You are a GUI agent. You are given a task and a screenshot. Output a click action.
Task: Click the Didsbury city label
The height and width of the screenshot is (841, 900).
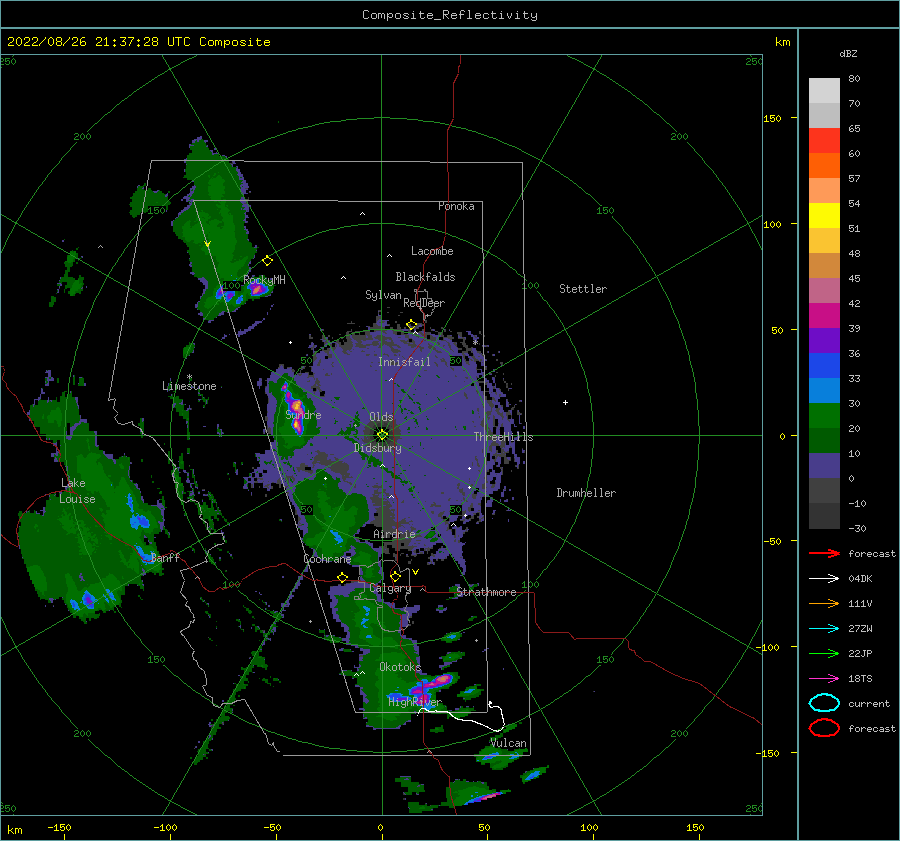pyautogui.click(x=378, y=448)
